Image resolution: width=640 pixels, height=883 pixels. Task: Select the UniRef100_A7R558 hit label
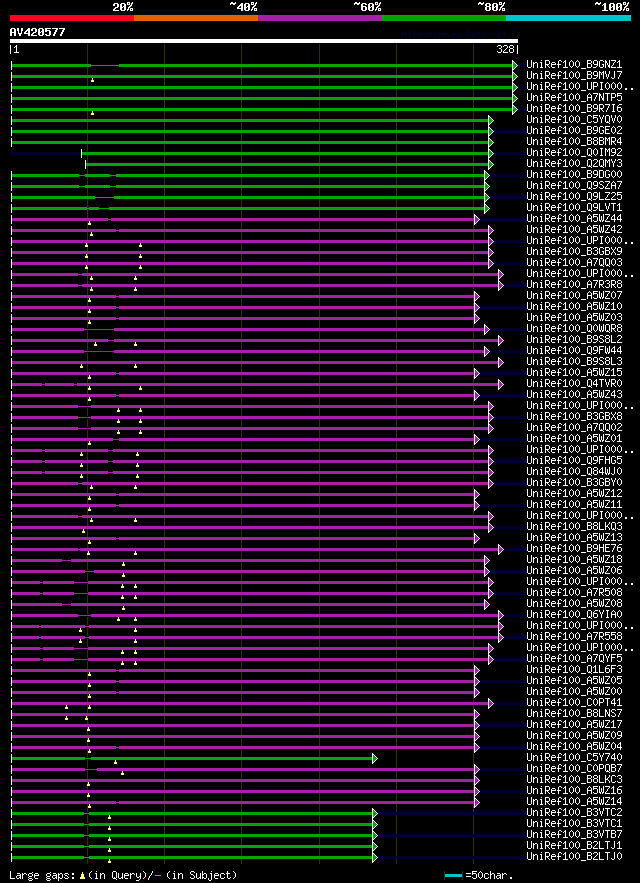(x=574, y=636)
